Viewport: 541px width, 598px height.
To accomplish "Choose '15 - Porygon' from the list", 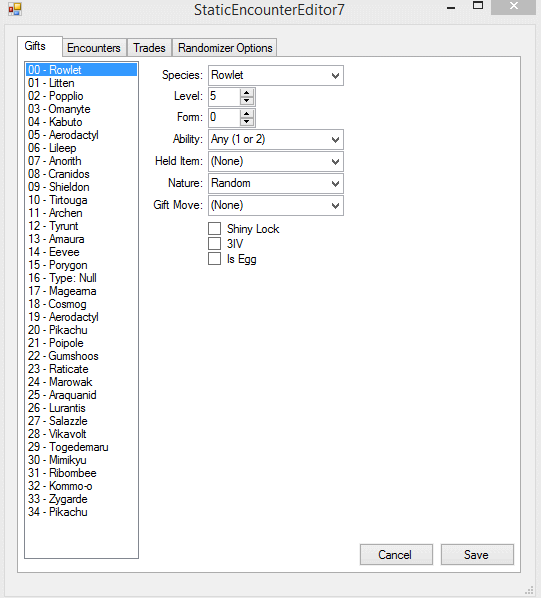I will (81, 265).
